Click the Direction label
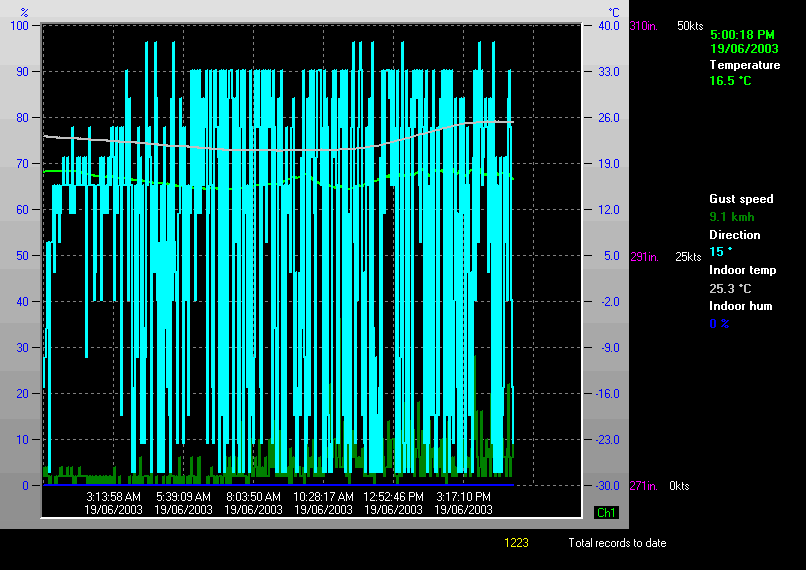 [x=734, y=235]
